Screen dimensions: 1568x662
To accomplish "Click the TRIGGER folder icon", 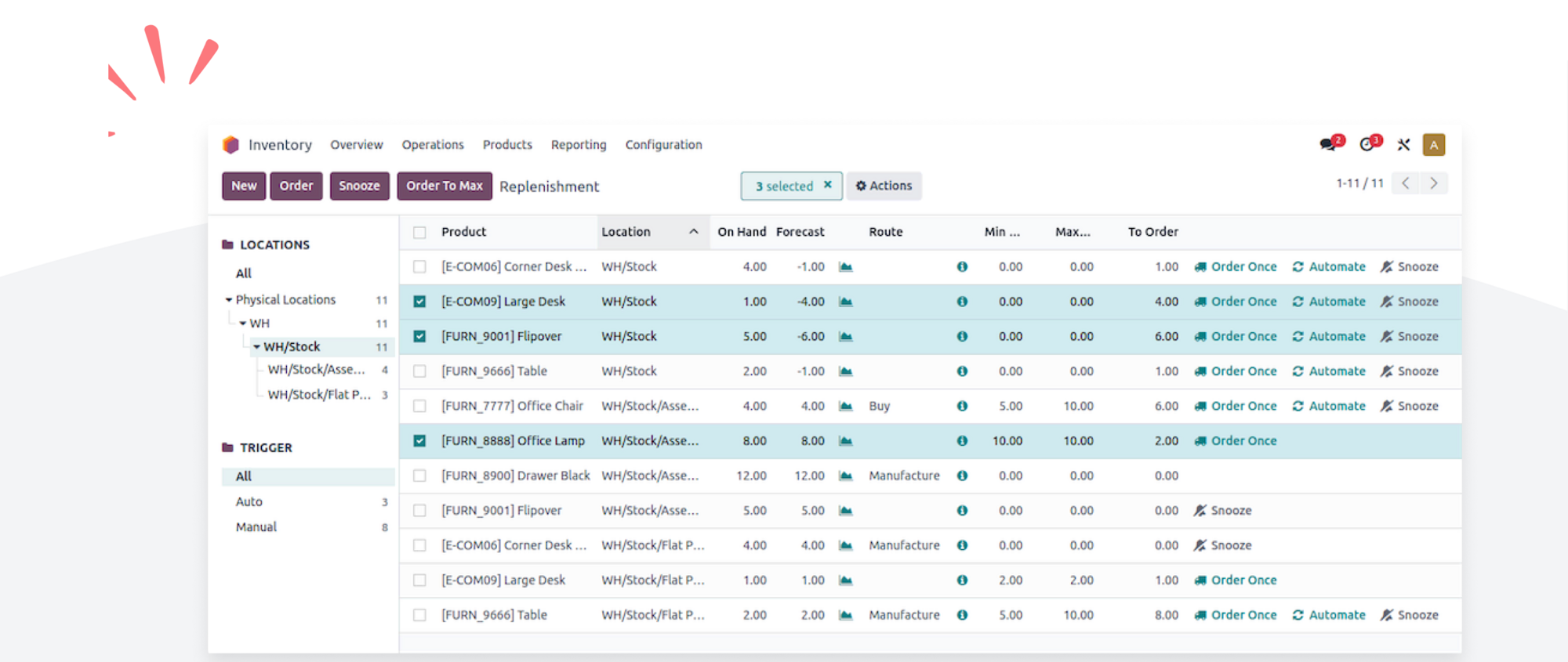I will click(x=228, y=447).
